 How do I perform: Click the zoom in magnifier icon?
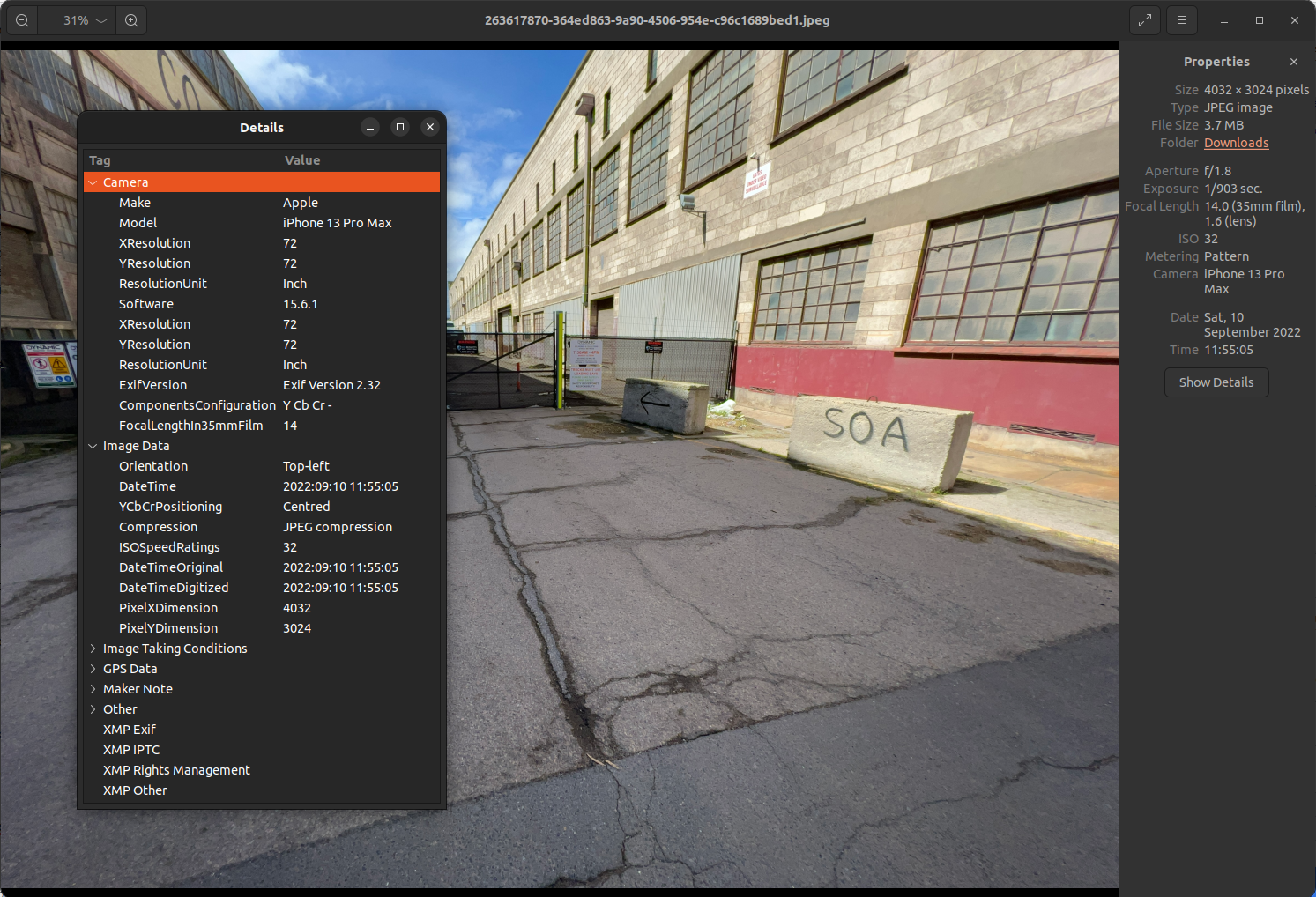[x=131, y=19]
